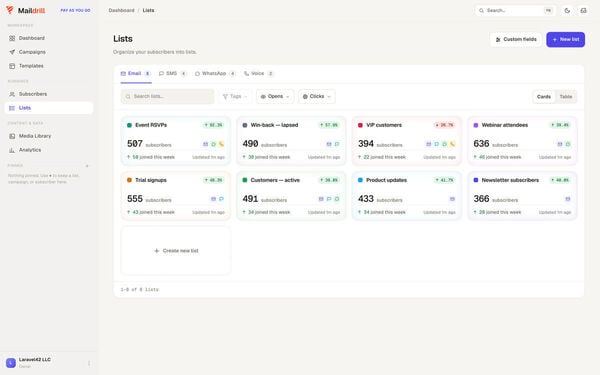The image size is (600, 375).
Task: Click SMS icon on Customers — active card
Action: pos(329,199)
